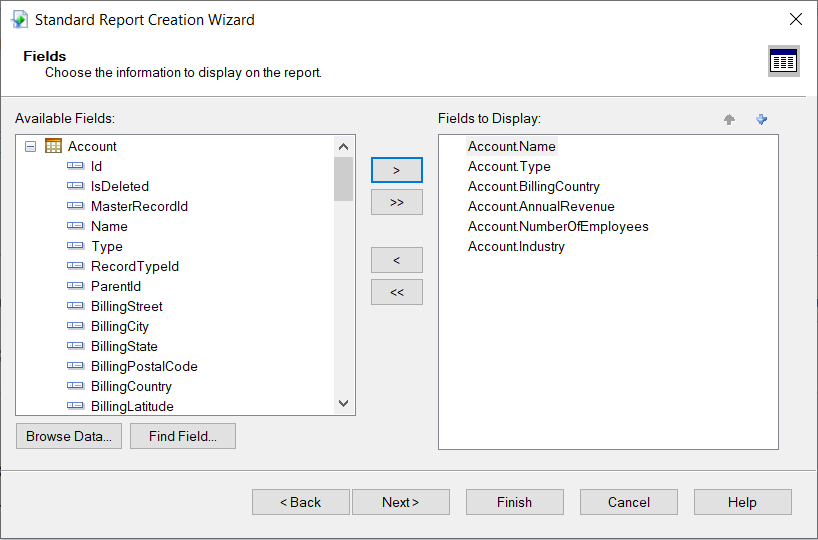Screen dimensions: 818x540
Task: Remove all fields with << button
Action: coord(396,292)
